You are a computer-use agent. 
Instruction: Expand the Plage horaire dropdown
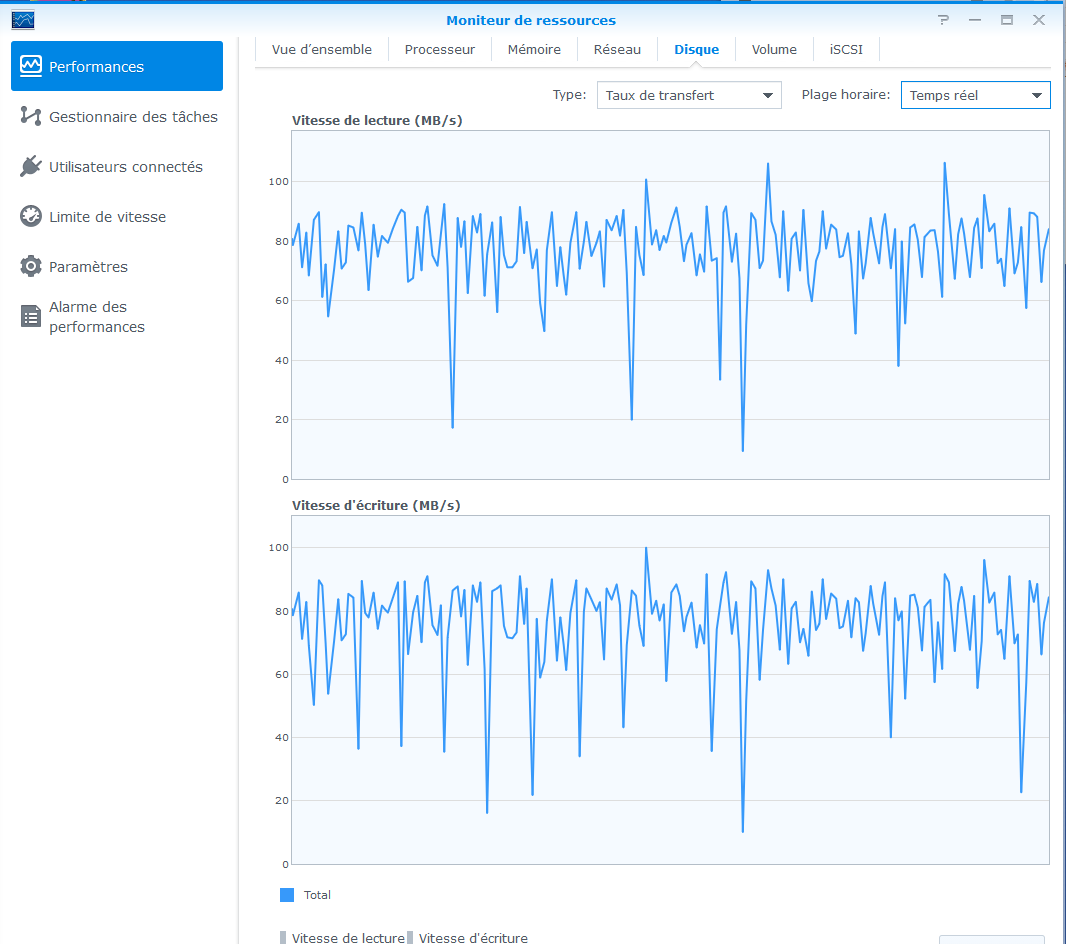[975, 96]
